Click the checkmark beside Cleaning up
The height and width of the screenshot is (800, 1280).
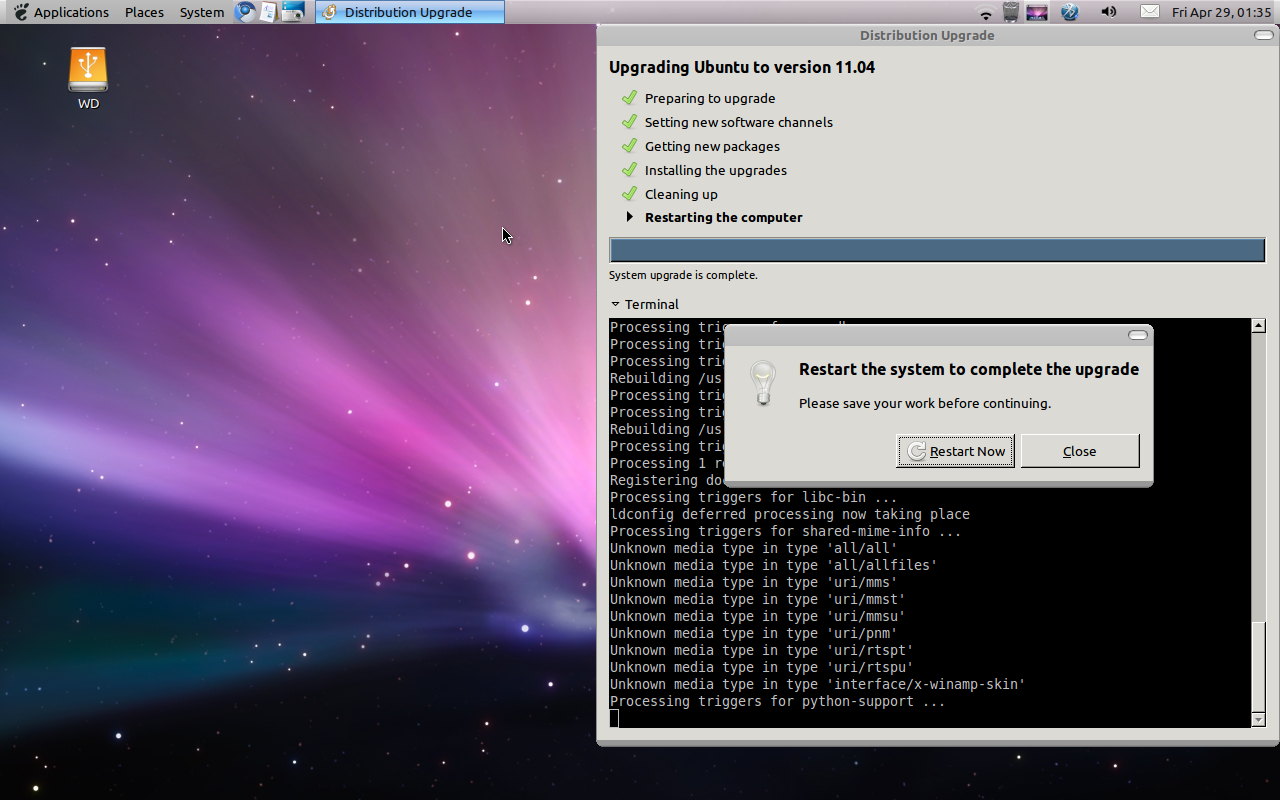coord(629,193)
